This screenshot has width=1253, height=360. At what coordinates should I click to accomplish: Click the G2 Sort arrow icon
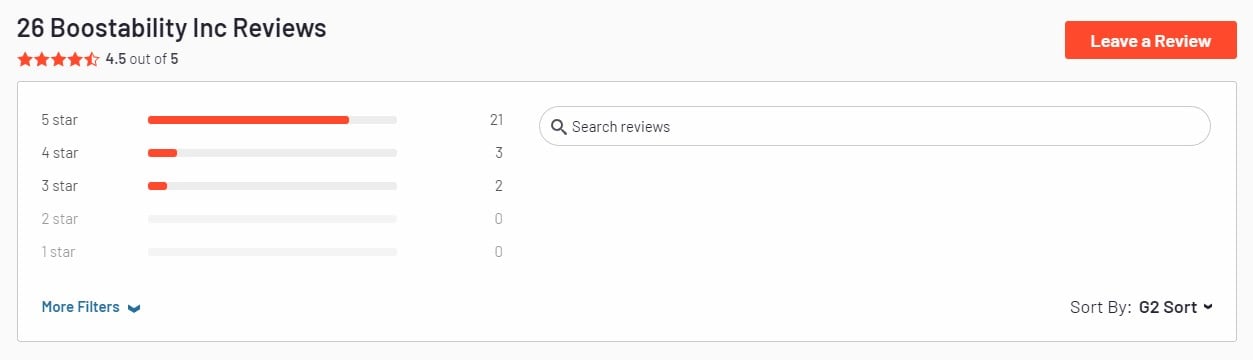pos(1208,307)
